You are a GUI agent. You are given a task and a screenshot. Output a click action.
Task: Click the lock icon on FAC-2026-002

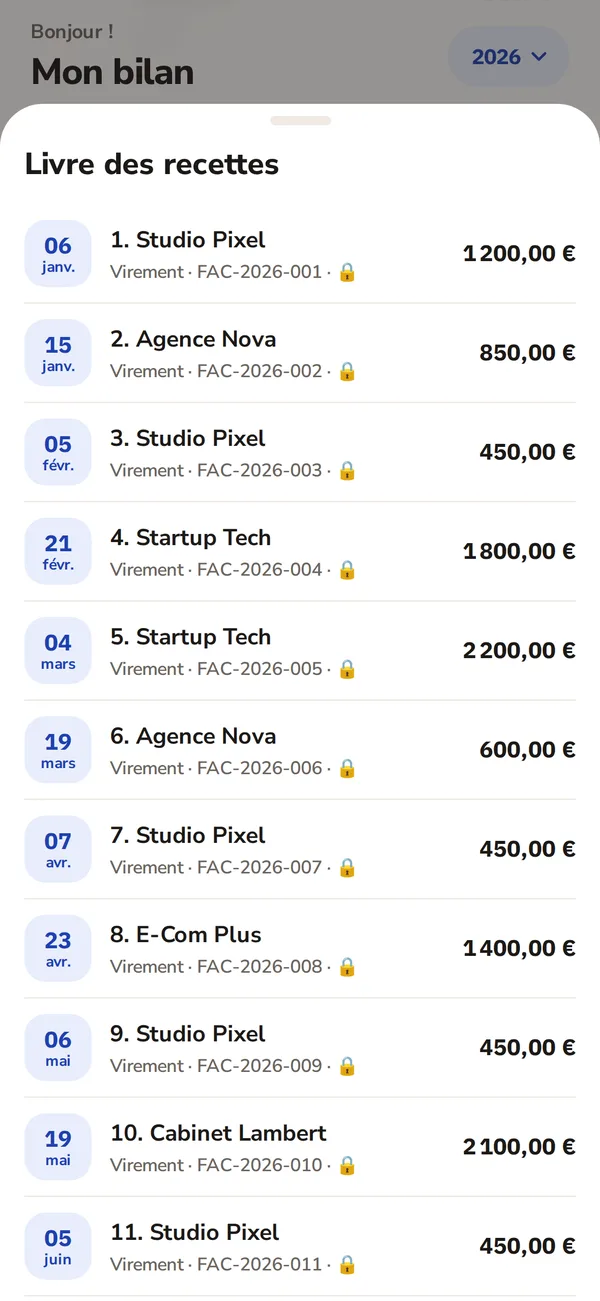coord(347,371)
